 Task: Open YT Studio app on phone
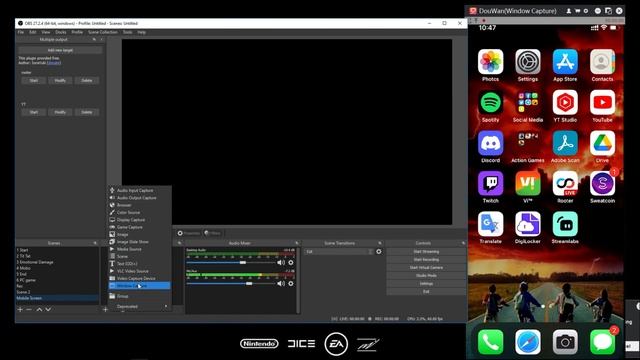click(565, 102)
